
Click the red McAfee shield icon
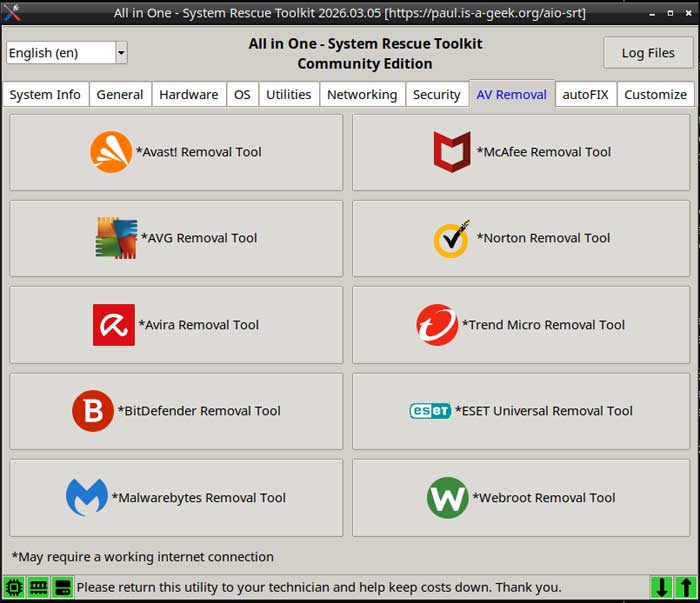[x=452, y=152]
